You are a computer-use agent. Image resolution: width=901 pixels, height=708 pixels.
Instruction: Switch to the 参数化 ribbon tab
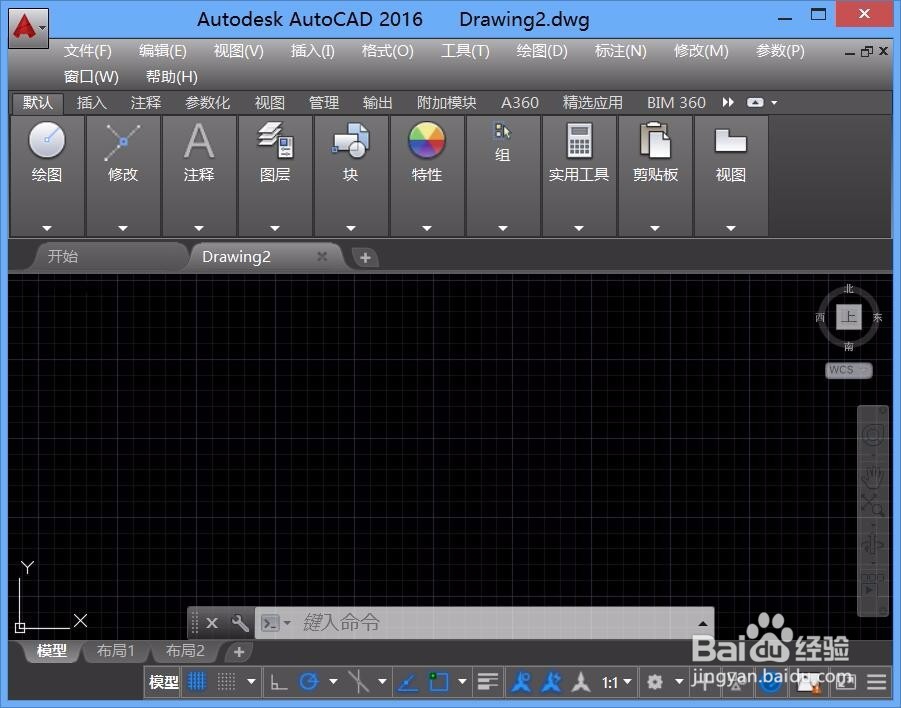coord(207,103)
